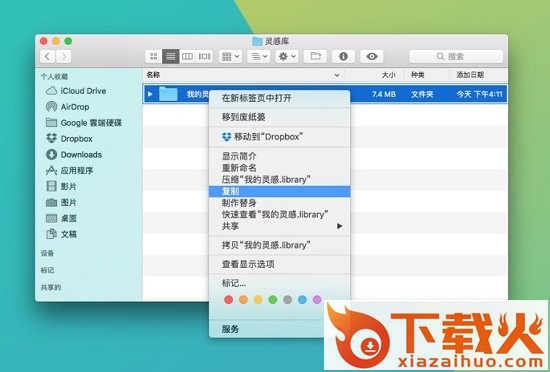Image resolution: width=550 pixels, height=372 pixels.
Task: Click the 文件夹 kind cell
Action: coord(422,94)
